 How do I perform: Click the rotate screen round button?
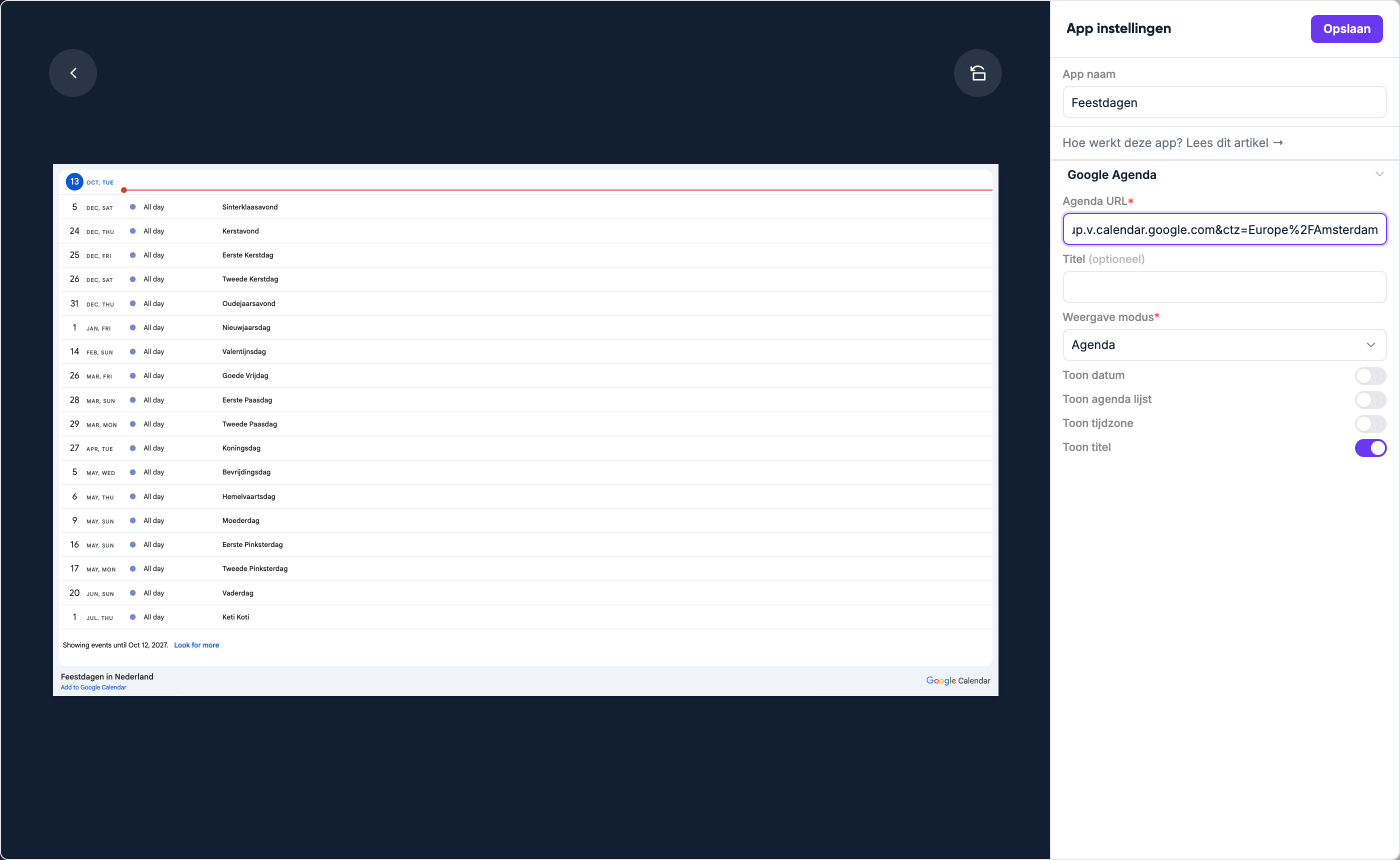pyautogui.click(x=977, y=73)
